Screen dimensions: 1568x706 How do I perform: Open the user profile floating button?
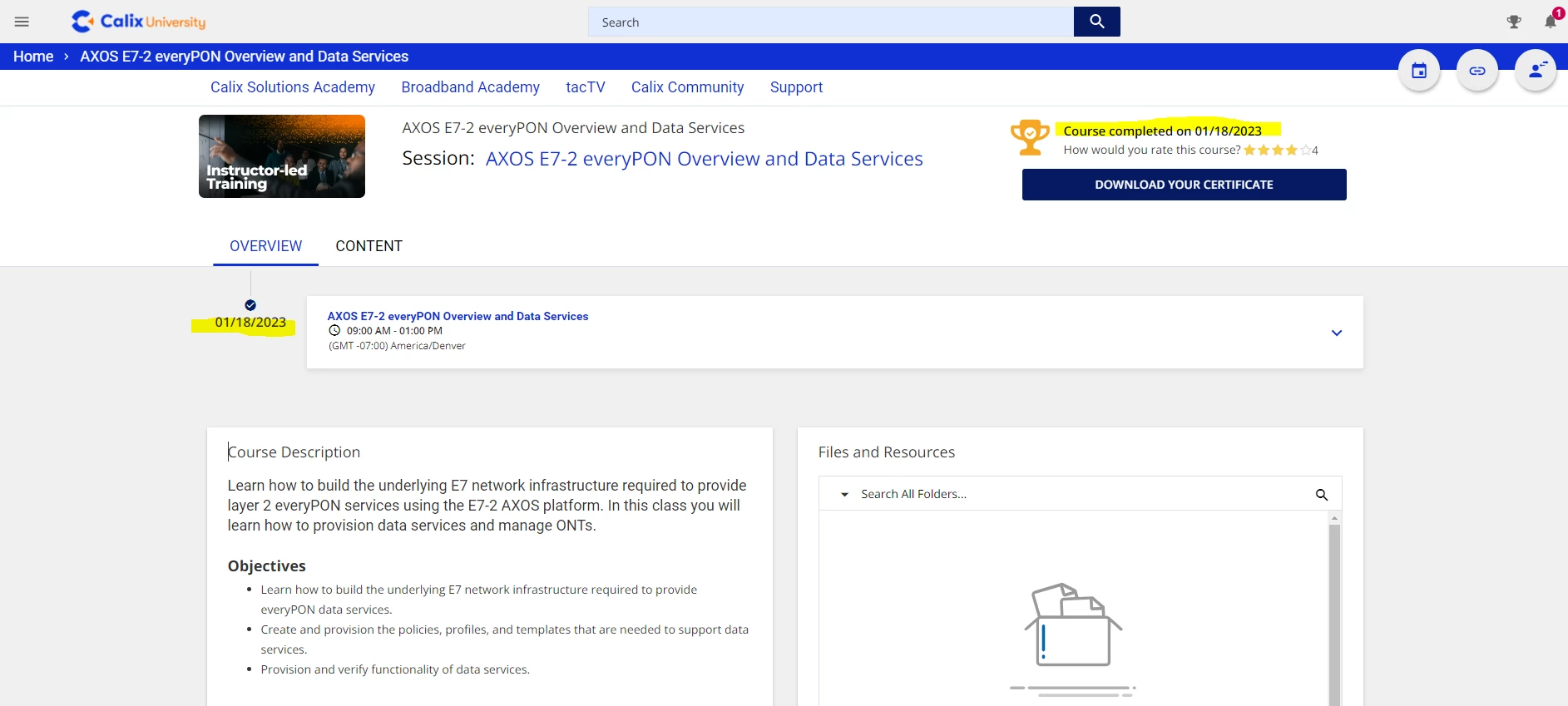tap(1536, 71)
